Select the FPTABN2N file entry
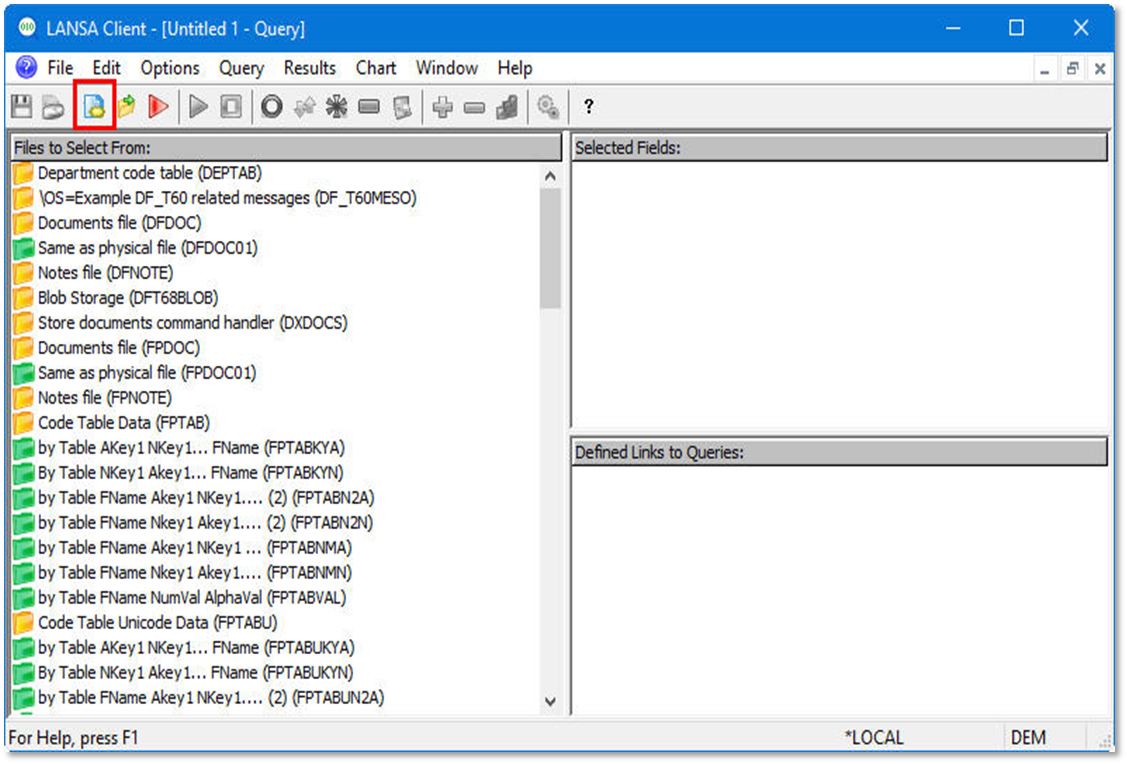This screenshot has height=764, width=1127. 206,523
